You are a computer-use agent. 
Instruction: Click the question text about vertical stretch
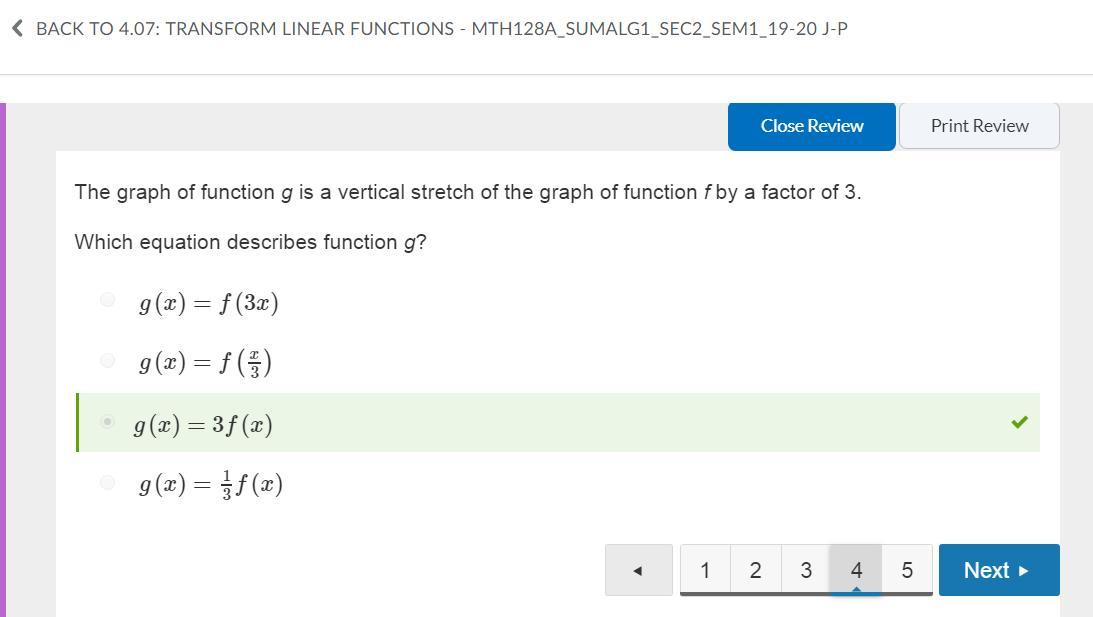point(467,192)
